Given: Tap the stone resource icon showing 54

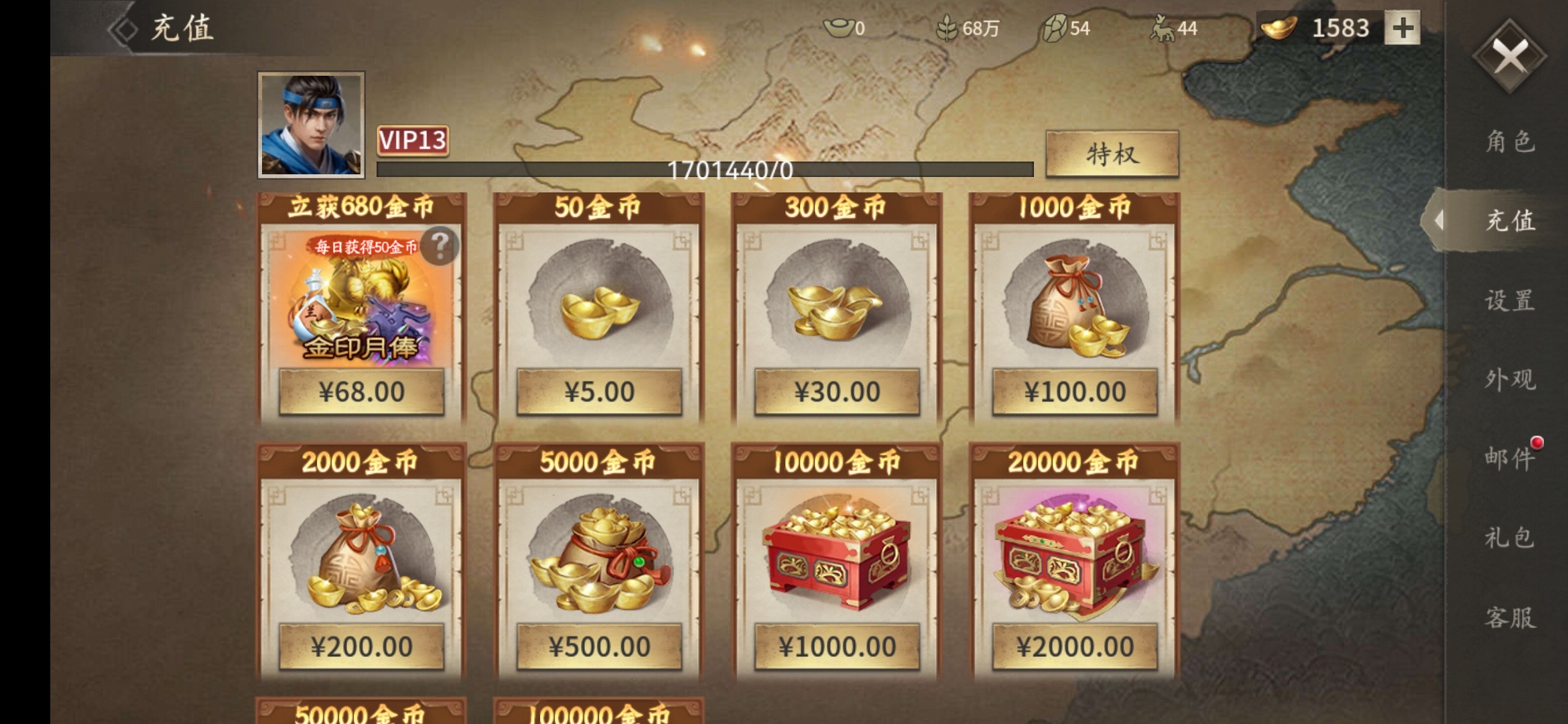Looking at the screenshot, I should (x=1055, y=28).
